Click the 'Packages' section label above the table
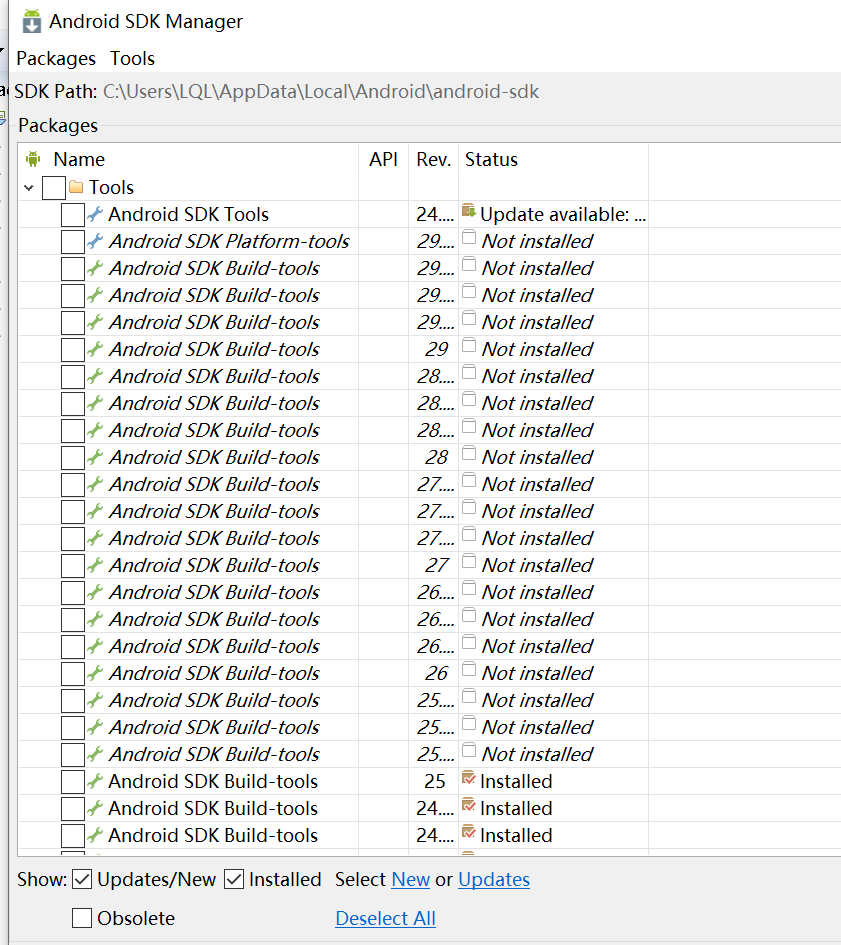 (58, 125)
